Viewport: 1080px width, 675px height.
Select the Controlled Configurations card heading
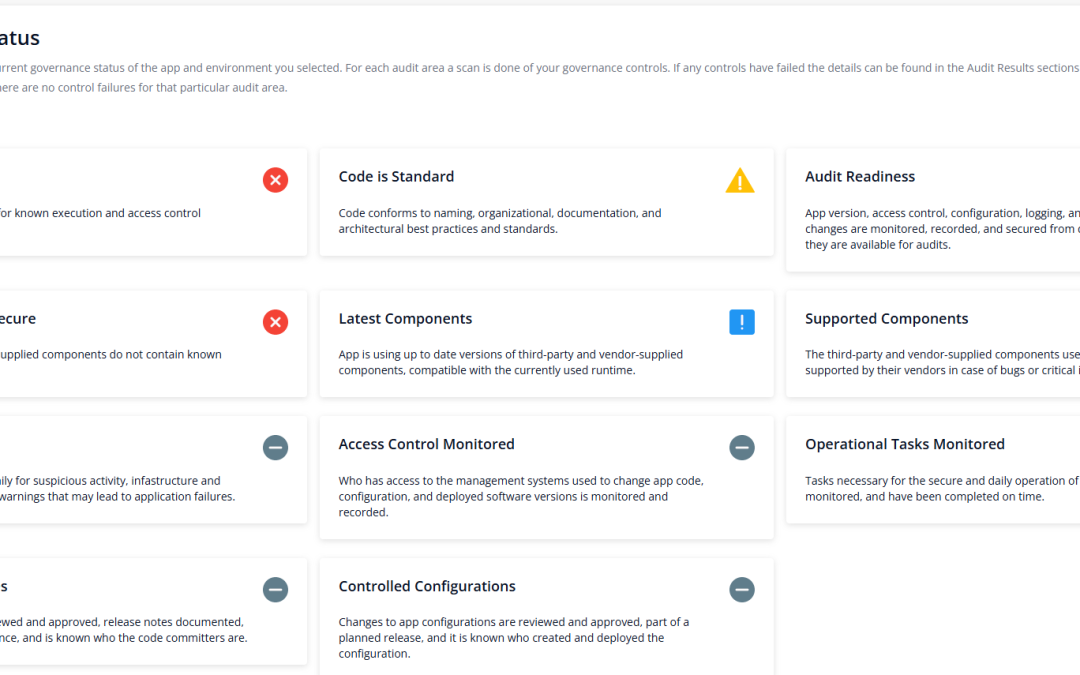[x=427, y=586]
